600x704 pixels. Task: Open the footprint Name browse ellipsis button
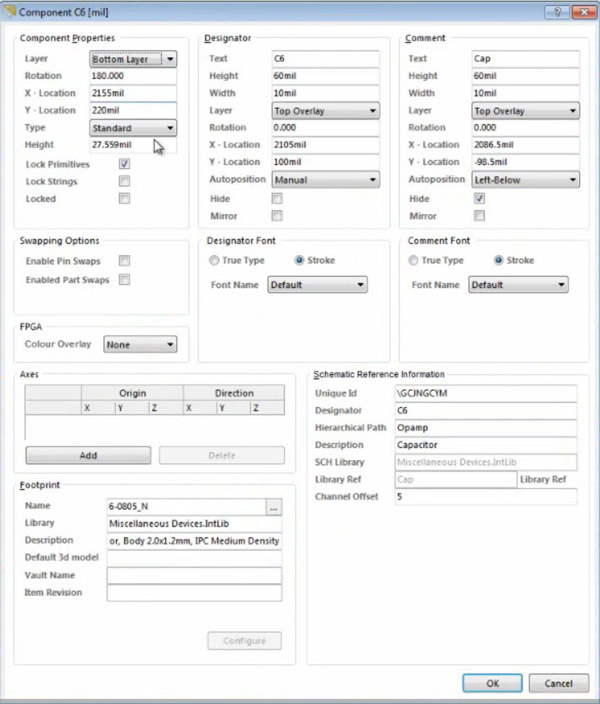(274, 507)
